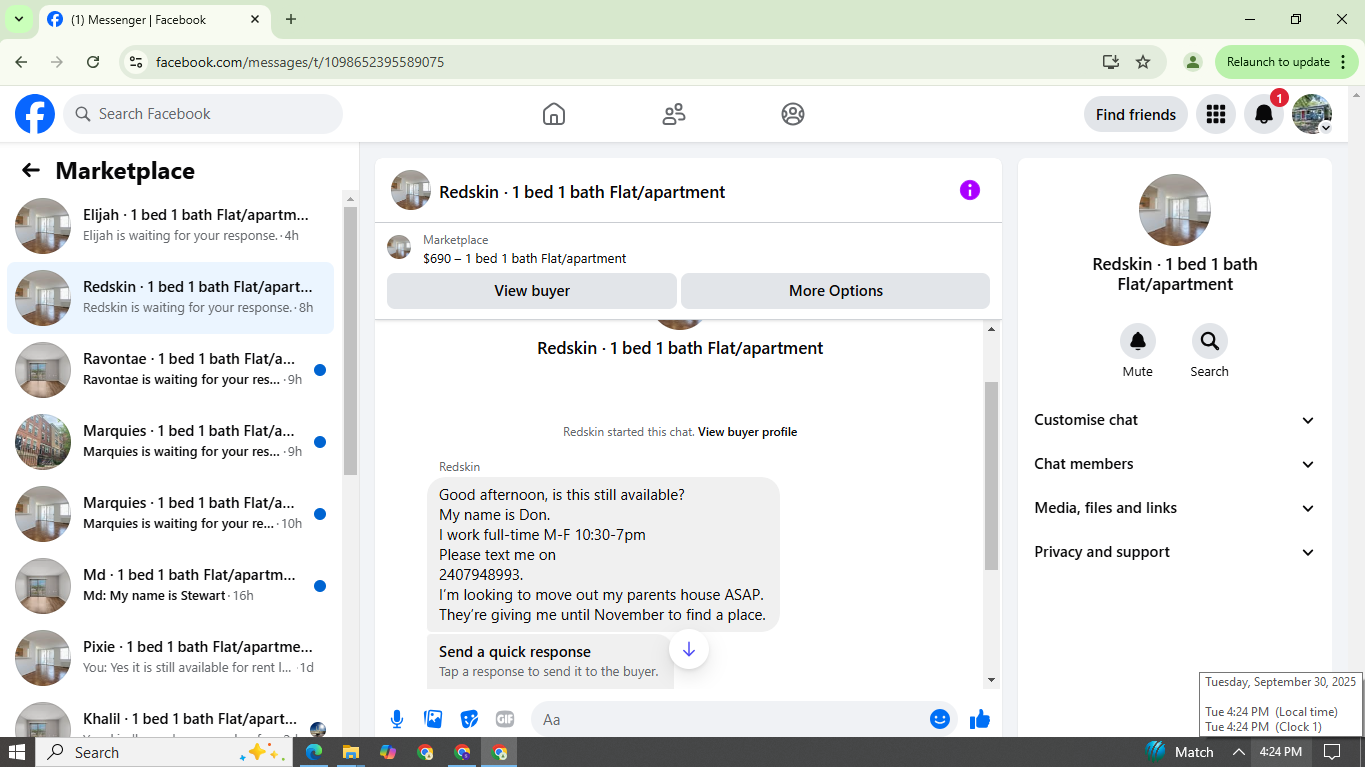
Task: Open File Explorer from the taskbar
Action: tap(351, 752)
